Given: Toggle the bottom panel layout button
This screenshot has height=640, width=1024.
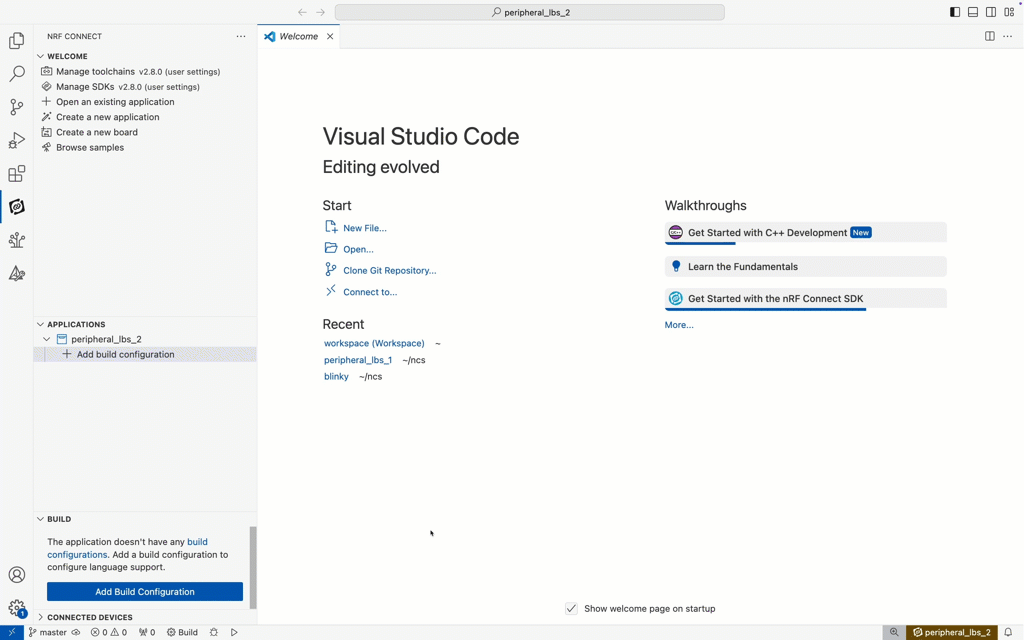Looking at the screenshot, I should [x=973, y=12].
